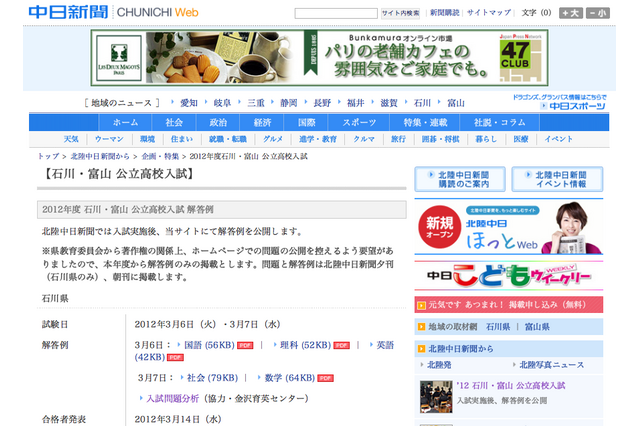The width and height of the screenshot is (640, 426).
Task: Click the exam news thumbnail photo
Action: (x=436, y=397)
